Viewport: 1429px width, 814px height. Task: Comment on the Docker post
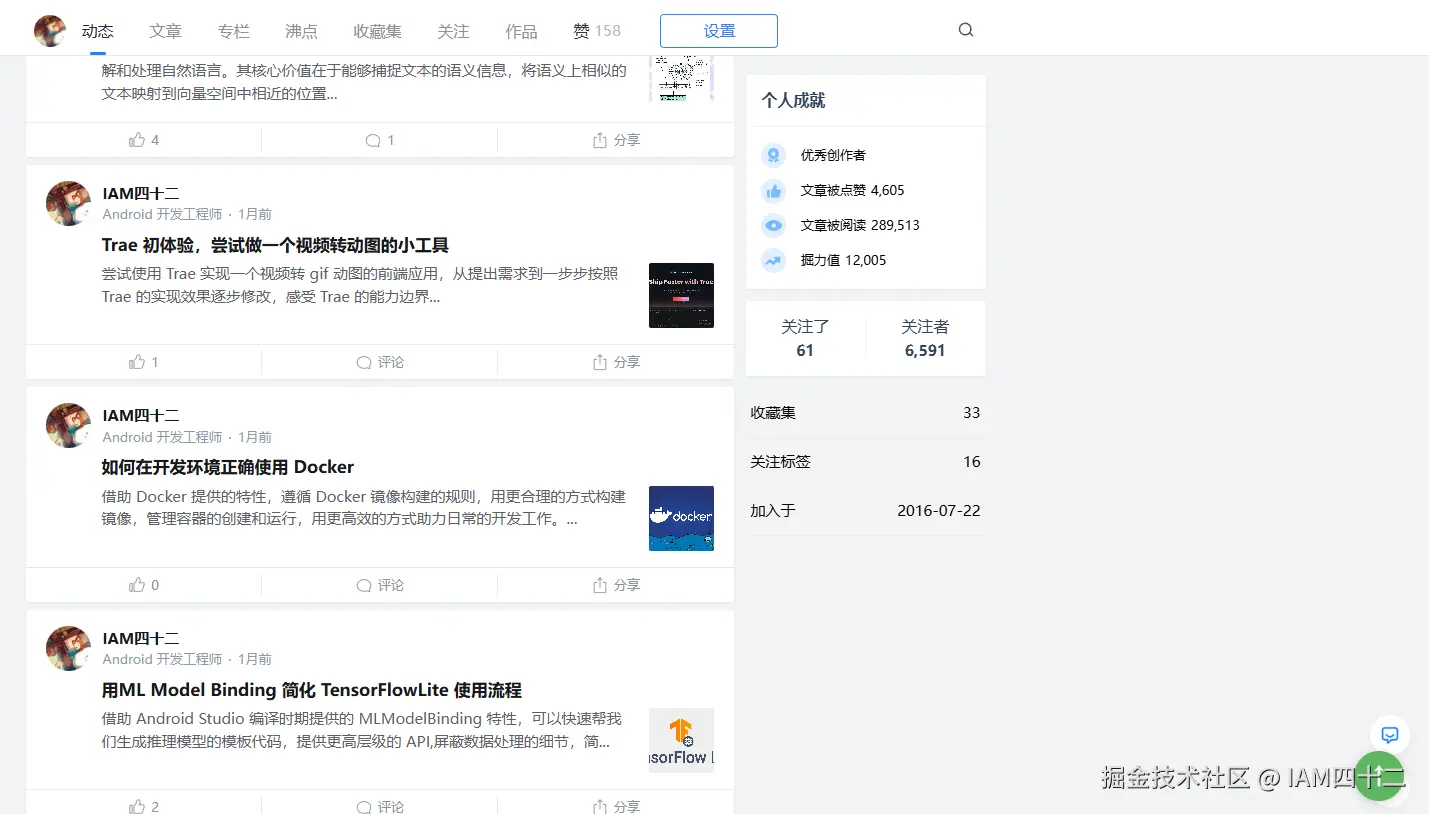click(x=380, y=585)
